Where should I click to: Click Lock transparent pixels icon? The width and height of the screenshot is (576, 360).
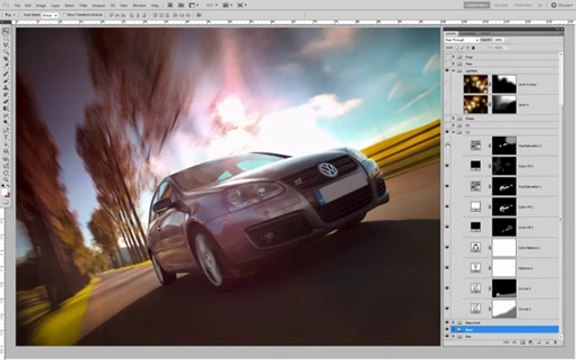pos(458,48)
